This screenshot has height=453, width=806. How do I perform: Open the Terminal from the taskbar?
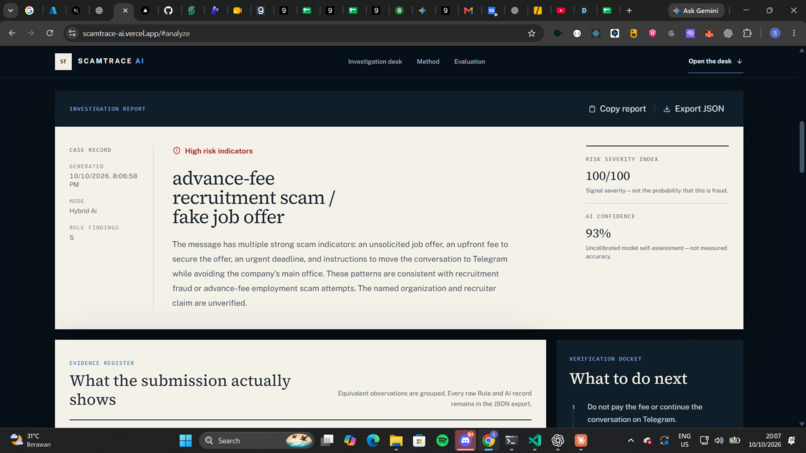coord(511,441)
